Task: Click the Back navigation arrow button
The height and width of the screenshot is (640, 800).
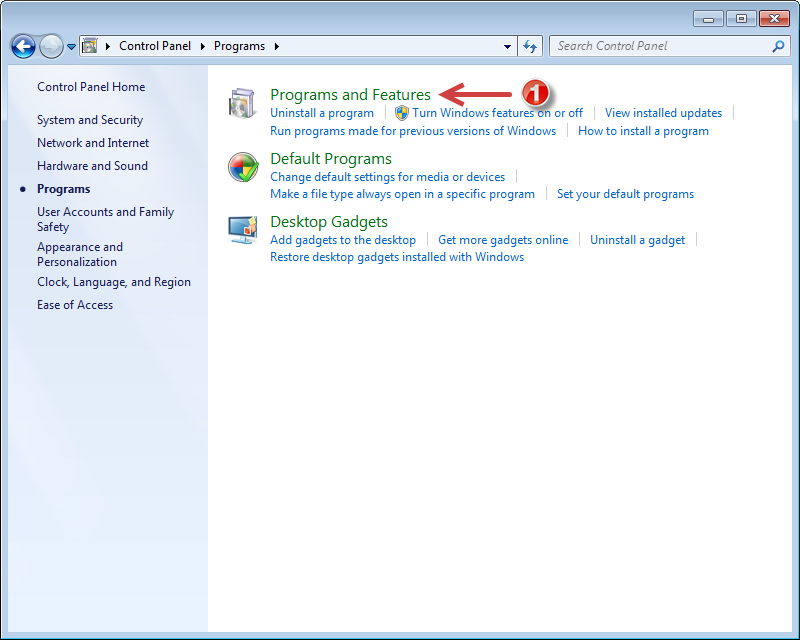Action: point(23,46)
